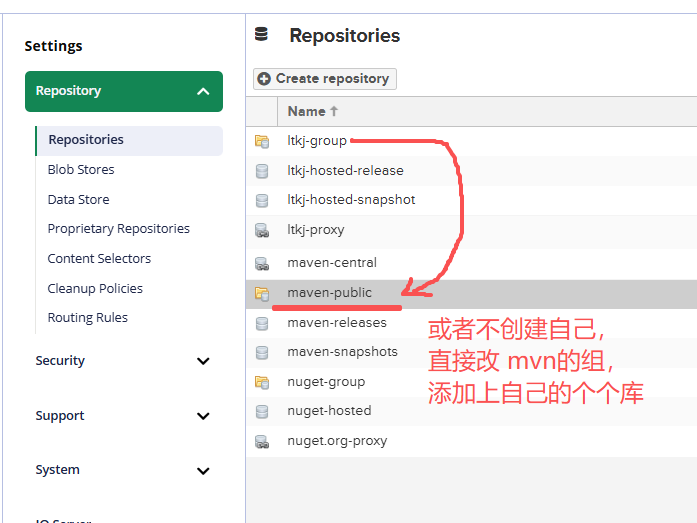Image resolution: width=697 pixels, height=523 pixels.
Task: Select the maven-central repository name
Action: click(x=332, y=263)
